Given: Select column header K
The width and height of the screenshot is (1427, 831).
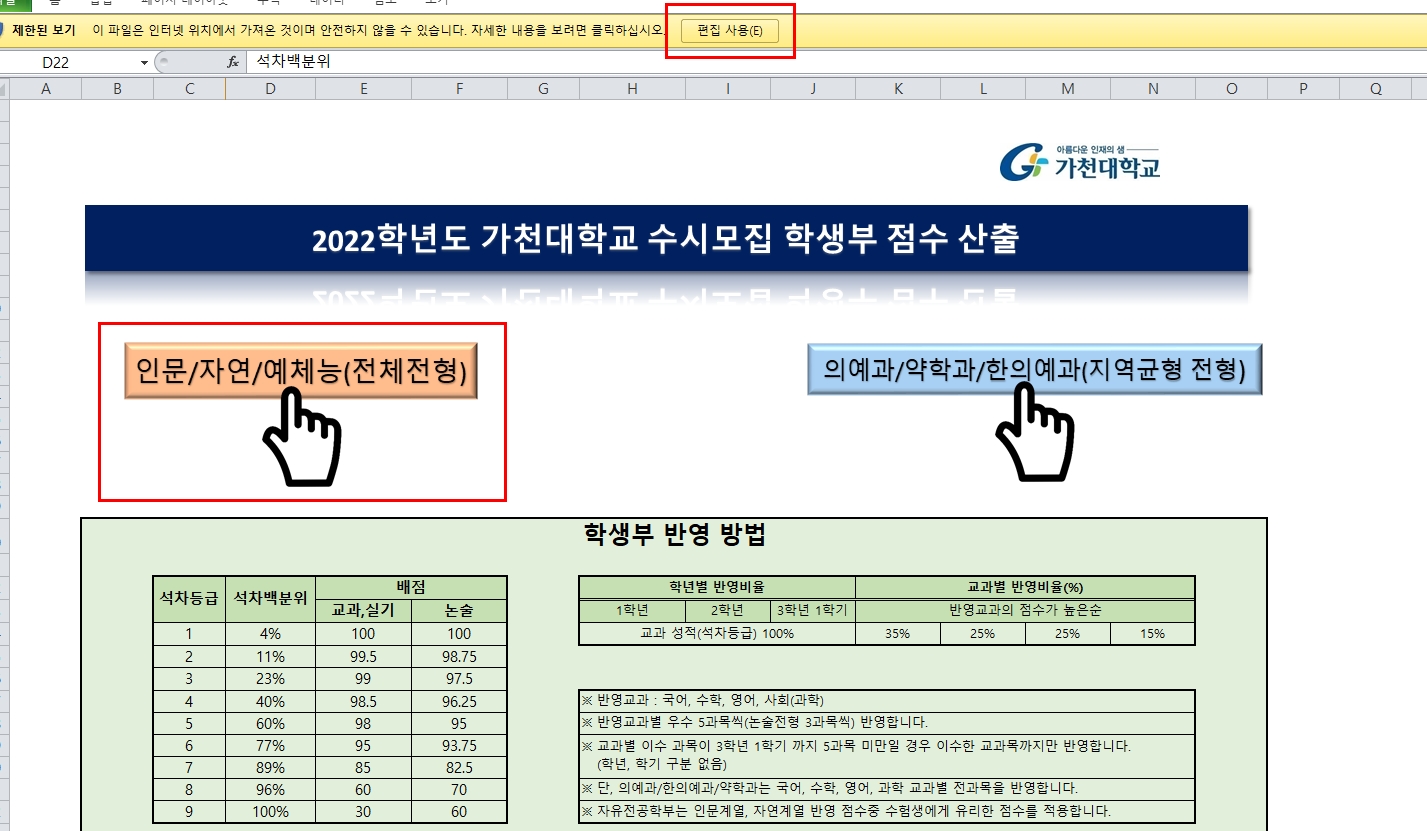Looking at the screenshot, I should pyautogui.click(x=898, y=89).
